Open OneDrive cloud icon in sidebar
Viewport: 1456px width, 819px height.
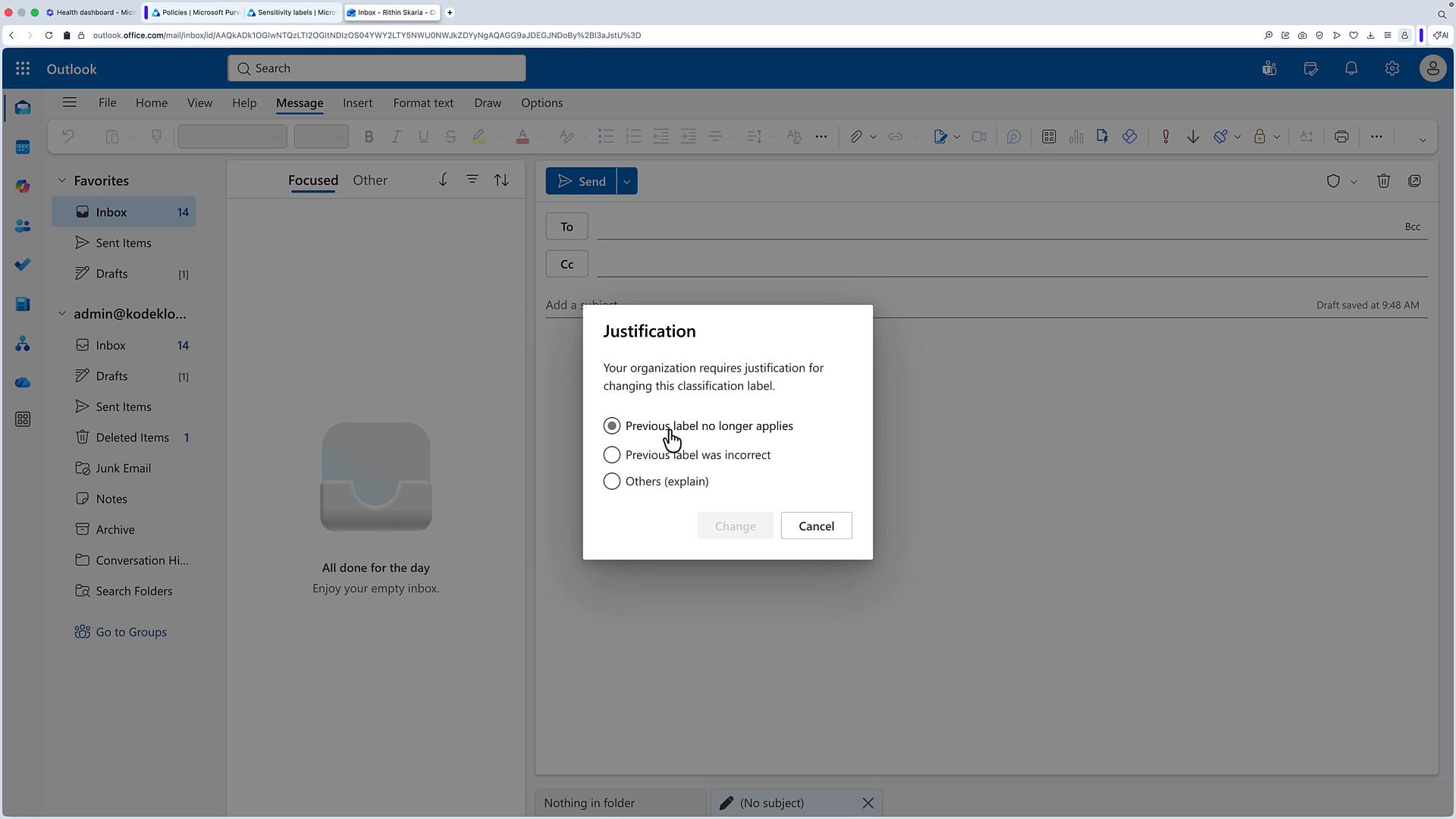point(23,382)
